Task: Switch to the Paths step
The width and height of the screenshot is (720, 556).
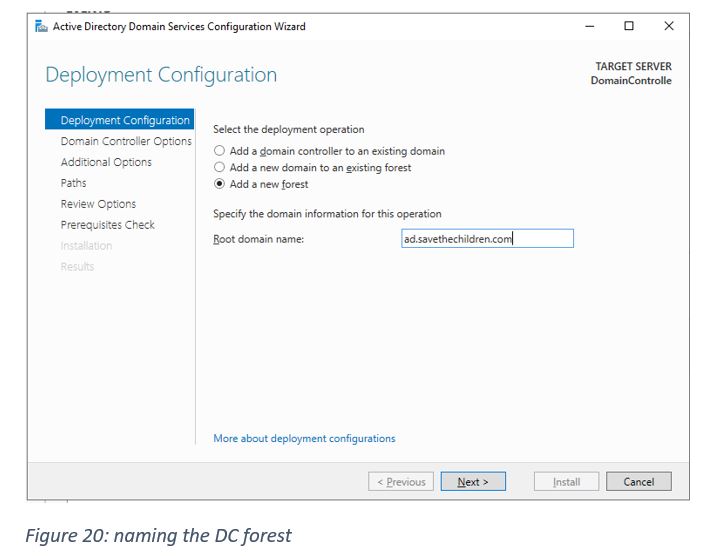Action: point(73,183)
